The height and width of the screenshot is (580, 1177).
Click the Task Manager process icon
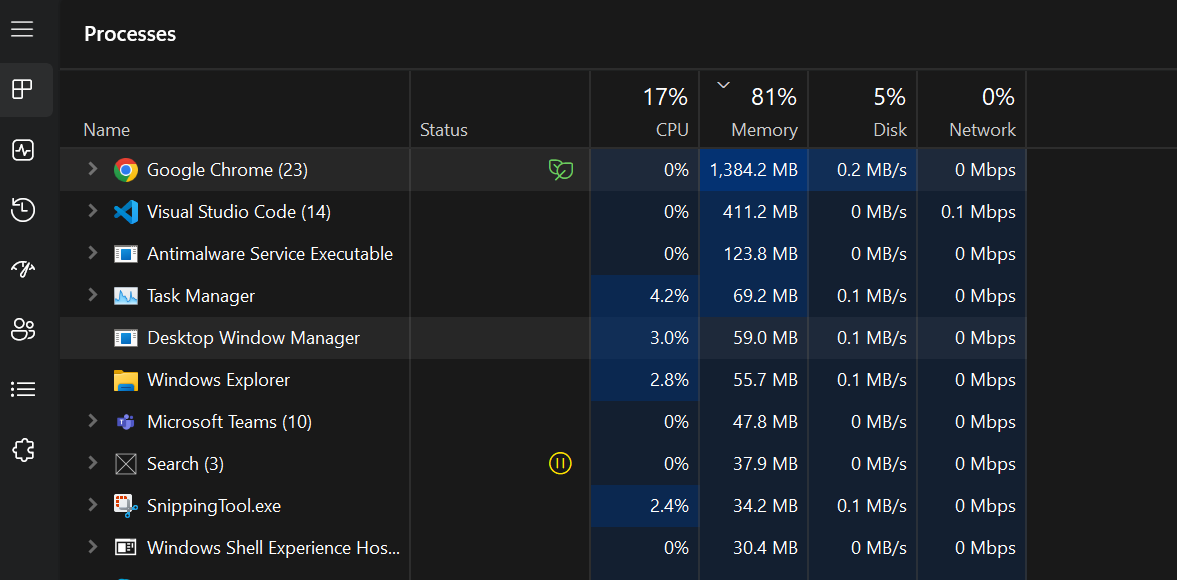pyautogui.click(x=125, y=296)
